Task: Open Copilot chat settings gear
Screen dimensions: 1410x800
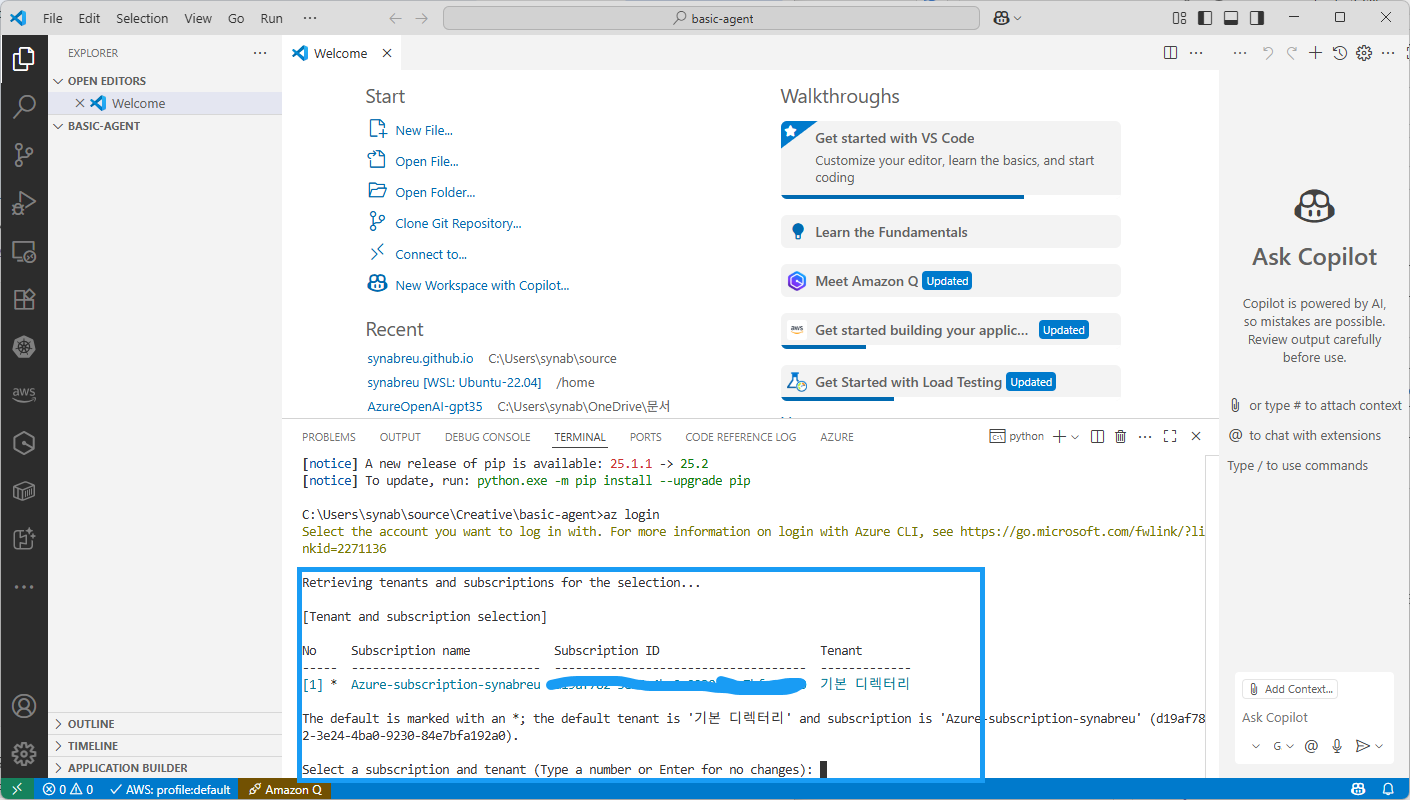Action: point(1364,53)
